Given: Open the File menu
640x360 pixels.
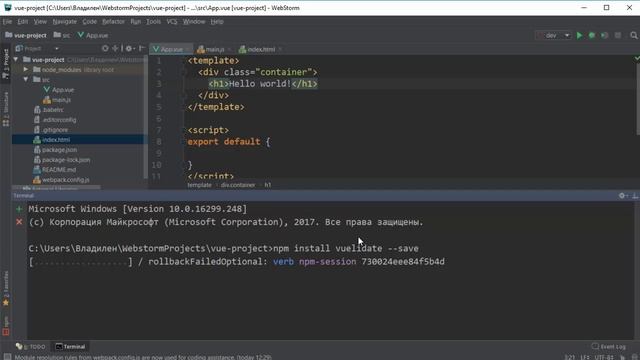Looking at the screenshot, I should tap(7, 22).
